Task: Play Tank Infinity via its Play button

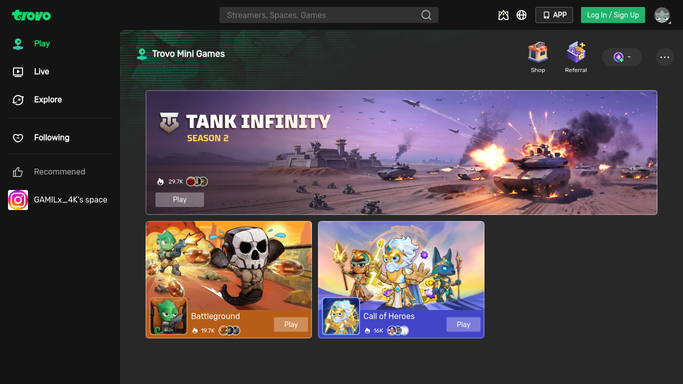Action: pyautogui.click(x=179, y=199)
